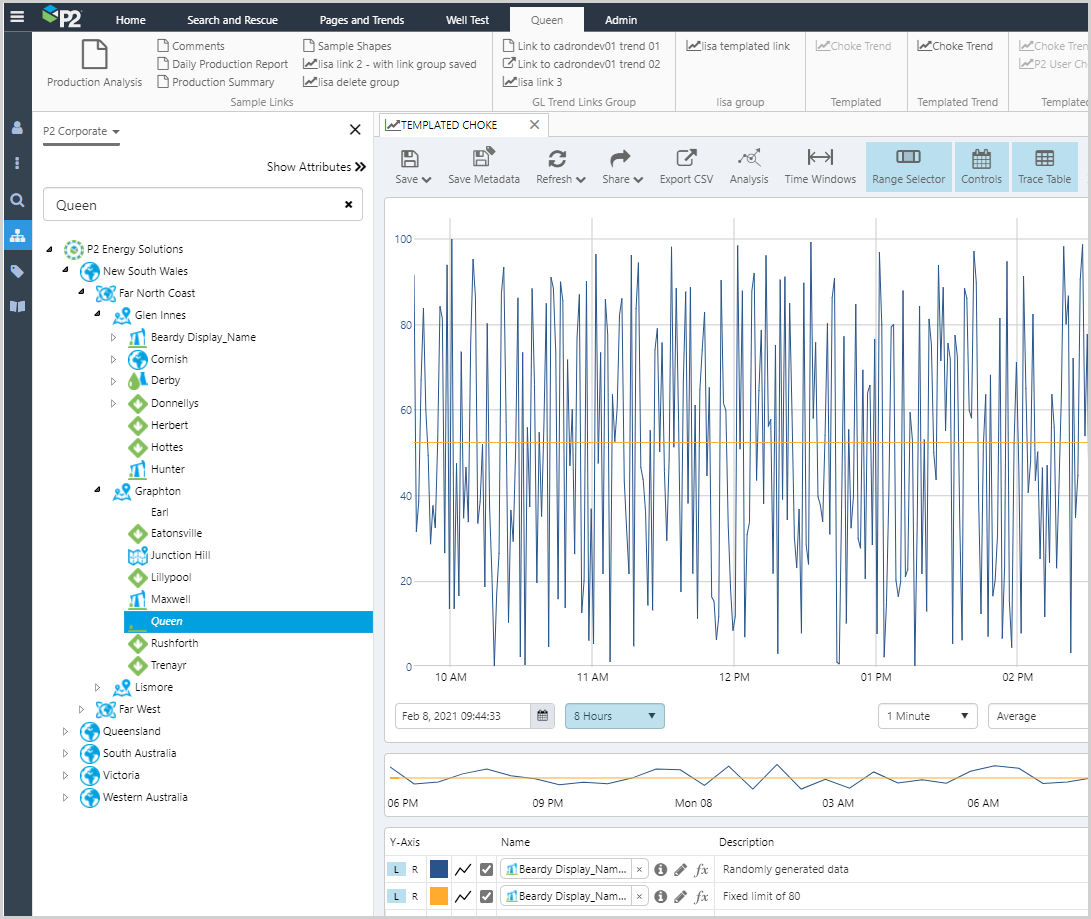The height and width of the screenshot is (919, 1091).
Task: Click the Export CSV toolbar icon
Action: coord(686,166)
